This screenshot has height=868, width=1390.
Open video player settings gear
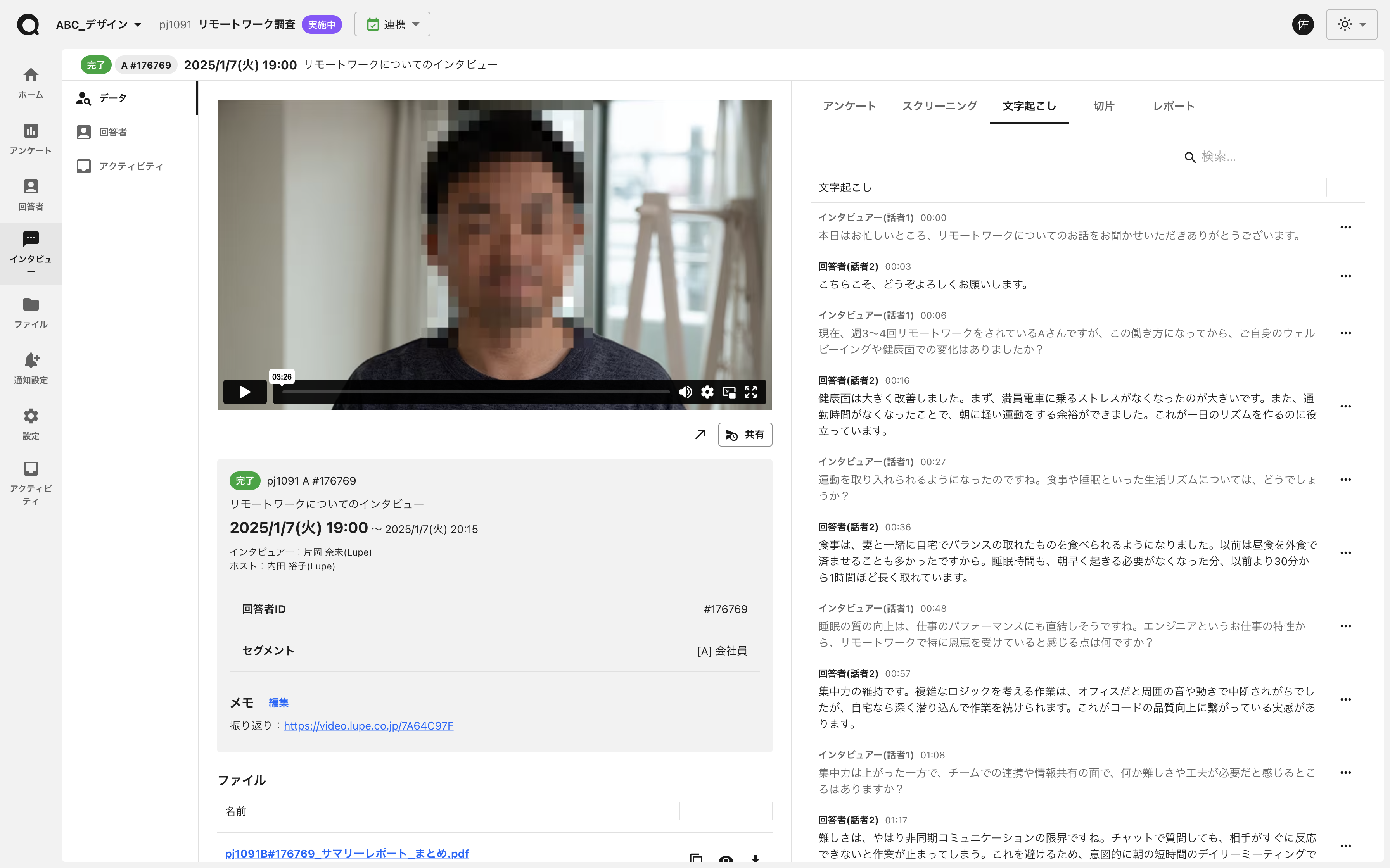tap(707, 392)
